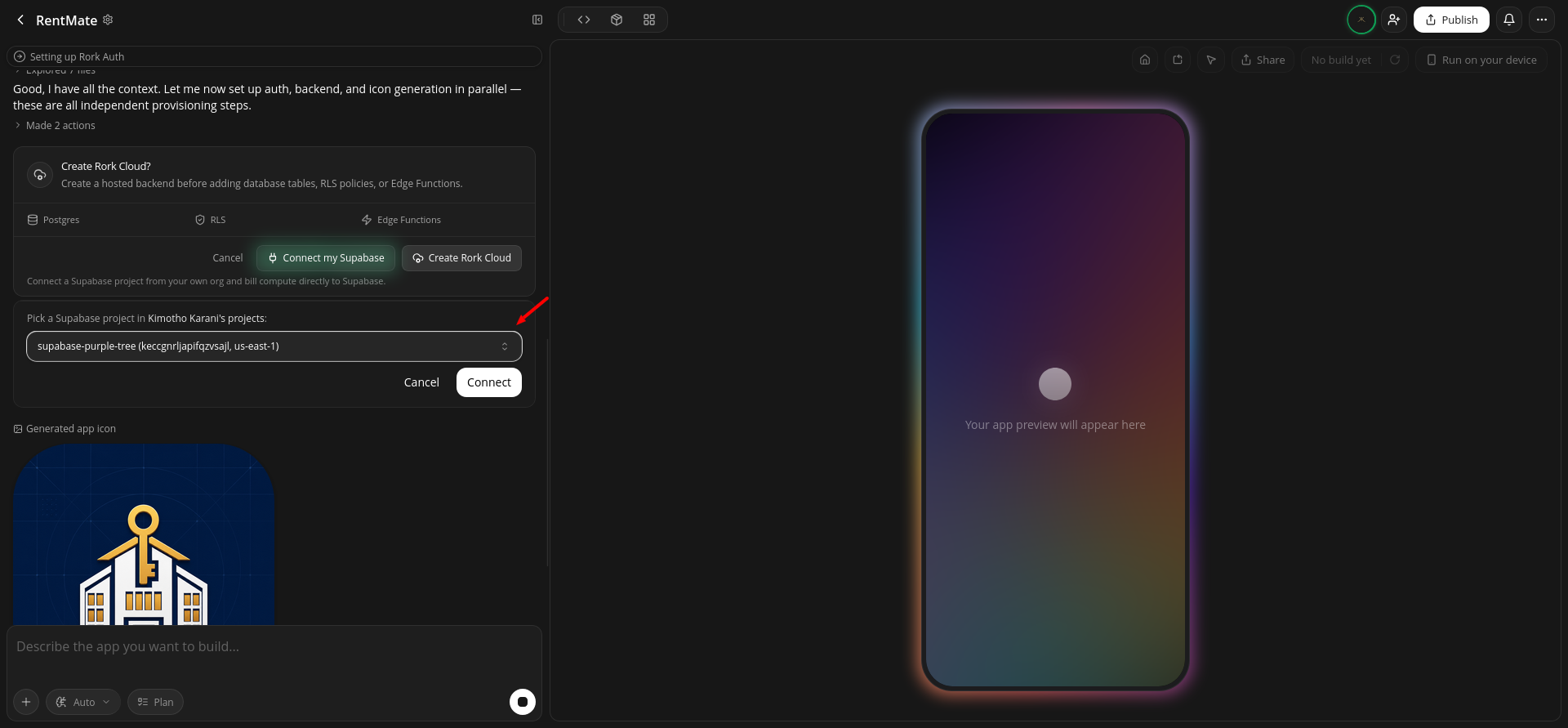Share the app preview
1568x728 pixels.
pos(1263,60)
